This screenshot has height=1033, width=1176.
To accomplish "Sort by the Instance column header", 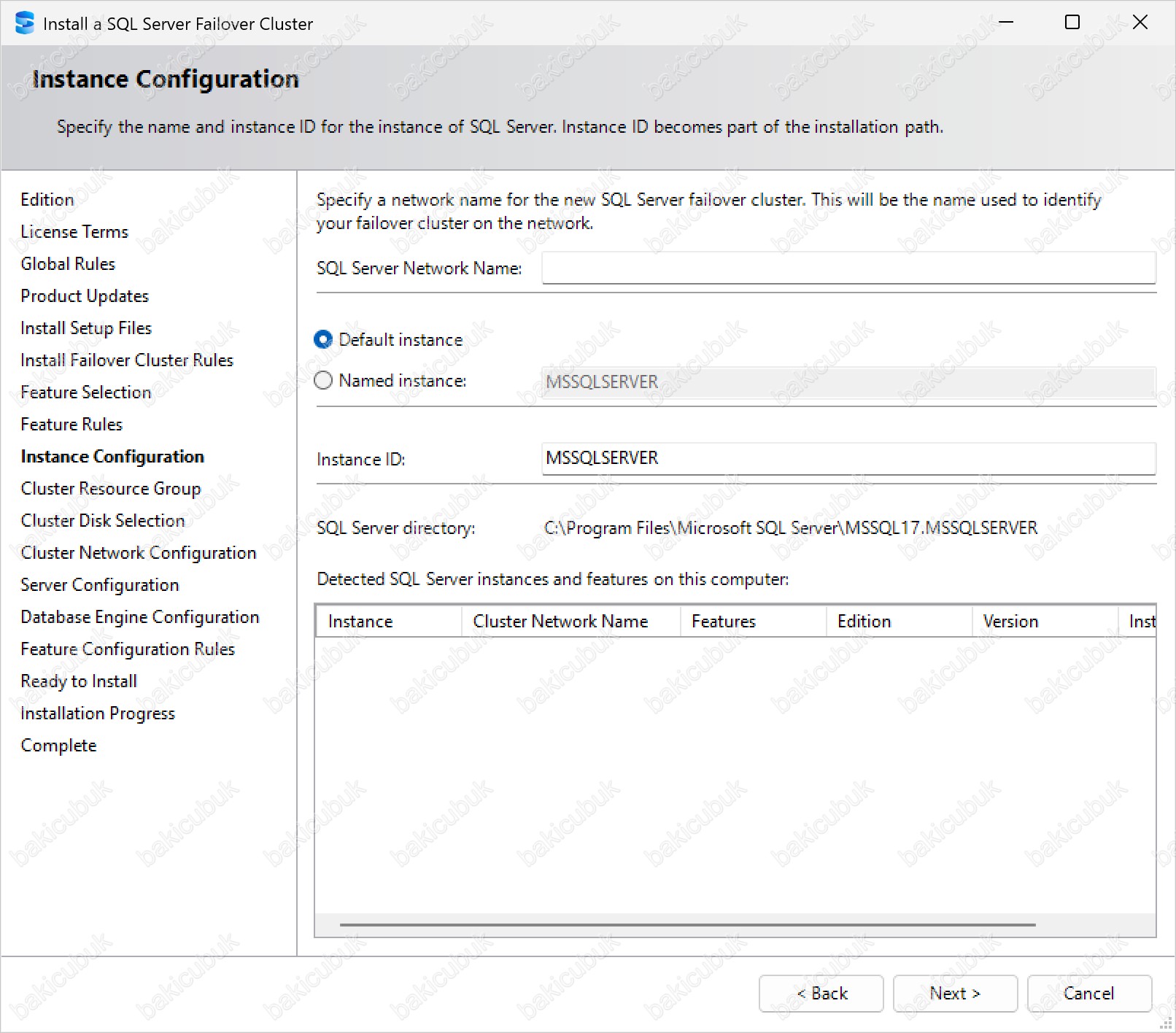I will coord(388,622).
